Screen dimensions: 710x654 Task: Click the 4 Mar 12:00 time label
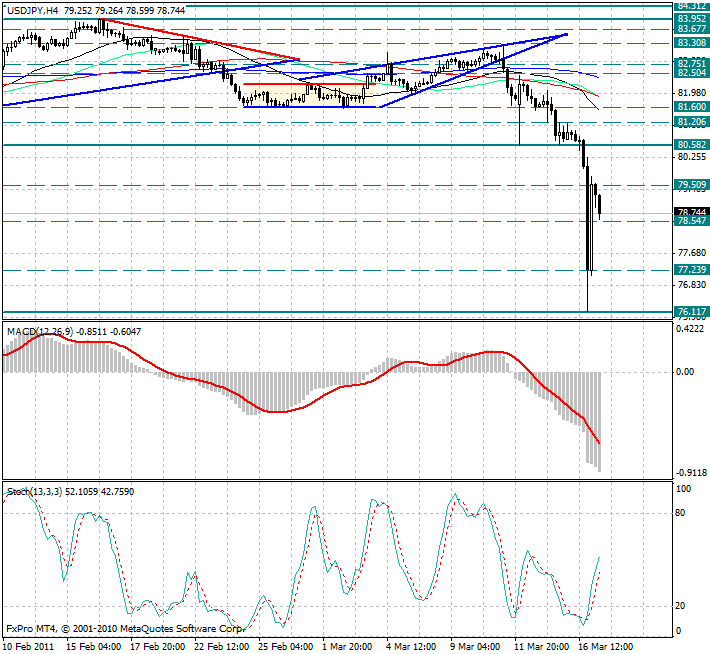412,647
